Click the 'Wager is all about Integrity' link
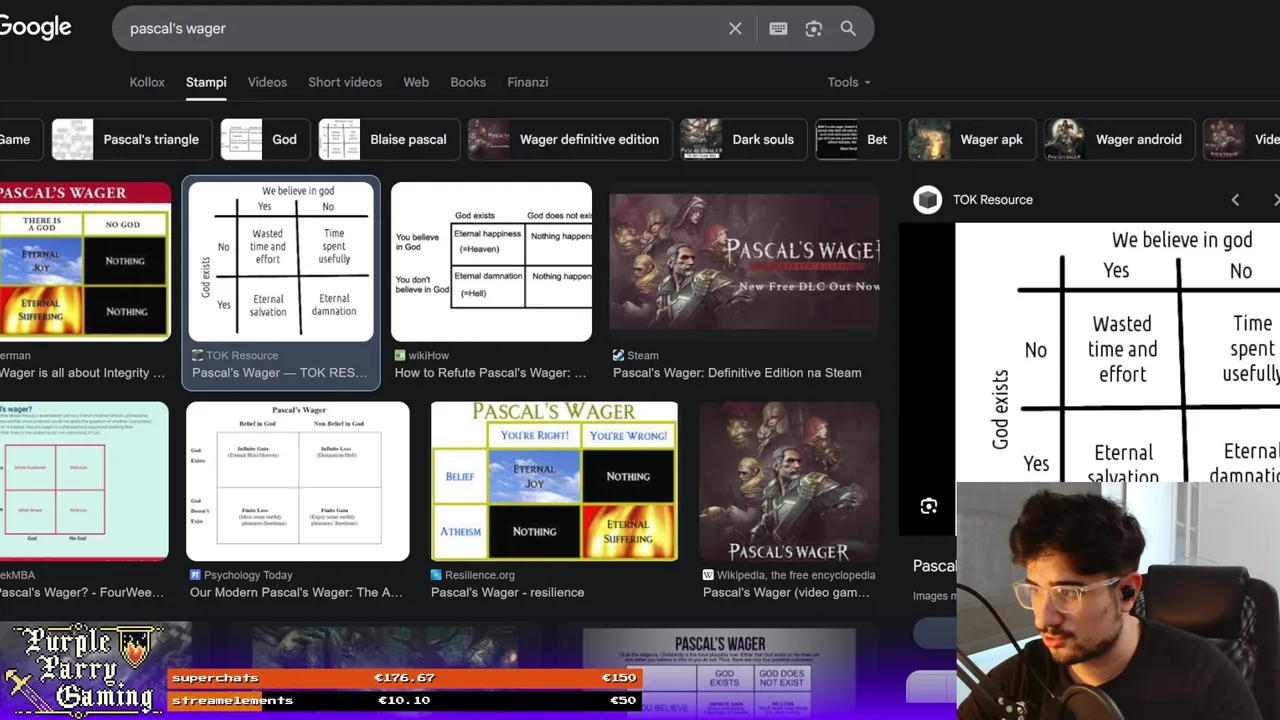 click(x=82, y=373)
